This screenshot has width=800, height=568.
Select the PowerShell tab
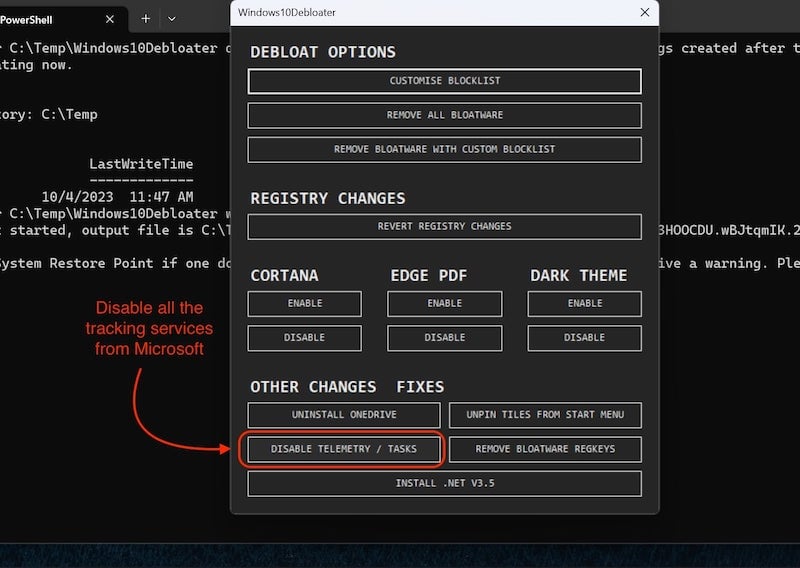(51, 19)
